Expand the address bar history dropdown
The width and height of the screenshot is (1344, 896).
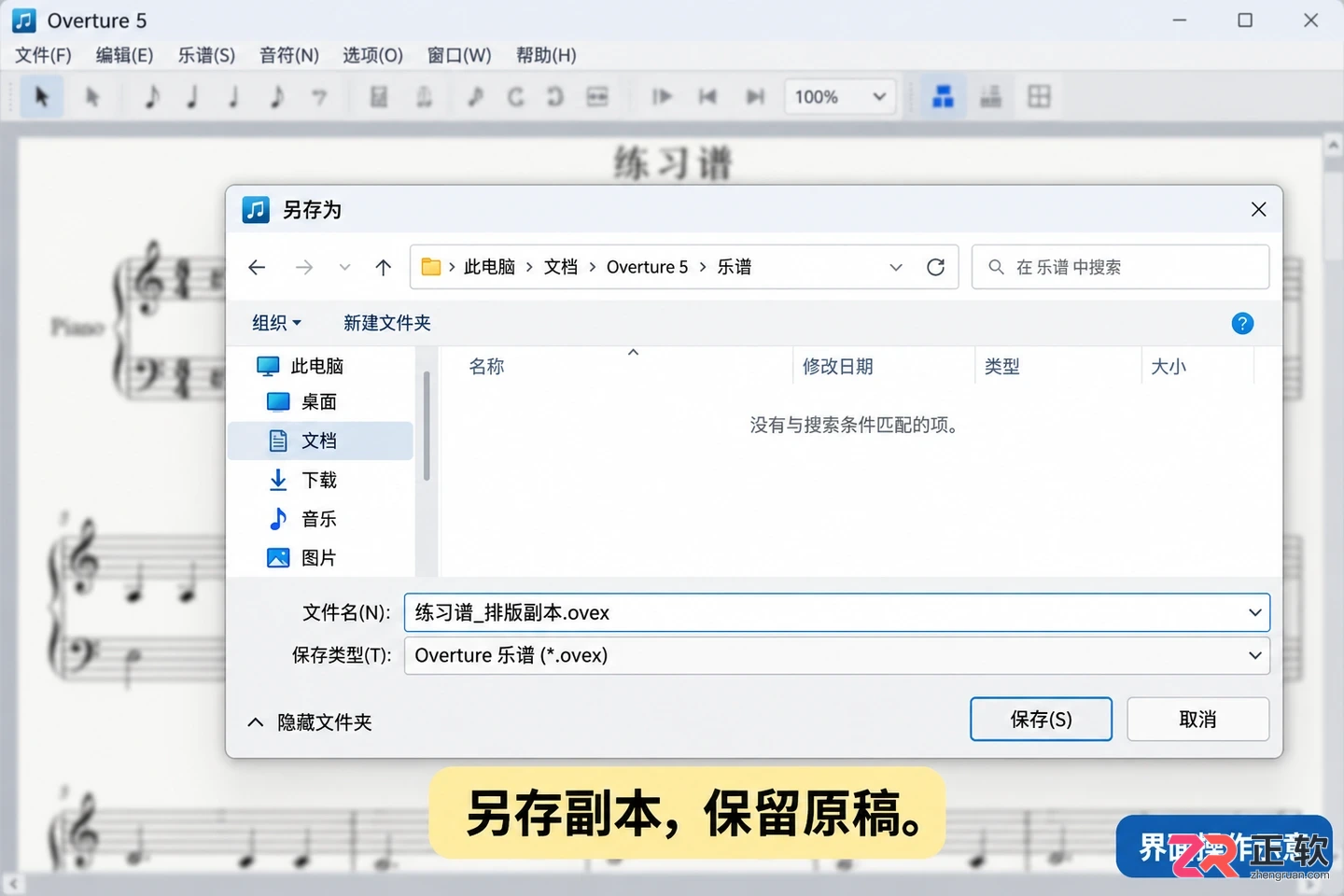pyautogui.click(x=896, y=267)
